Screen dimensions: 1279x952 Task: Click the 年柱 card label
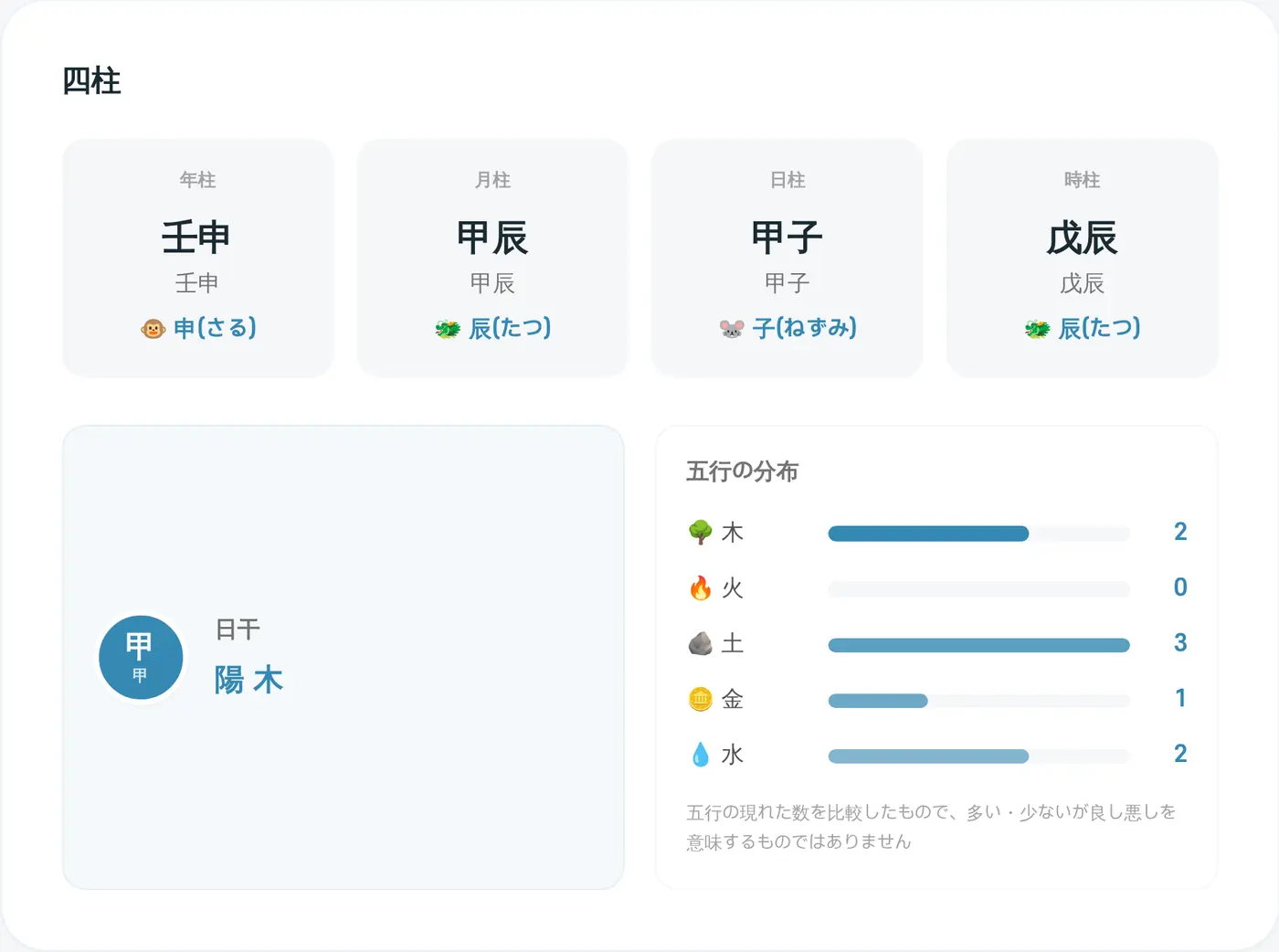(x=197, y=180)
